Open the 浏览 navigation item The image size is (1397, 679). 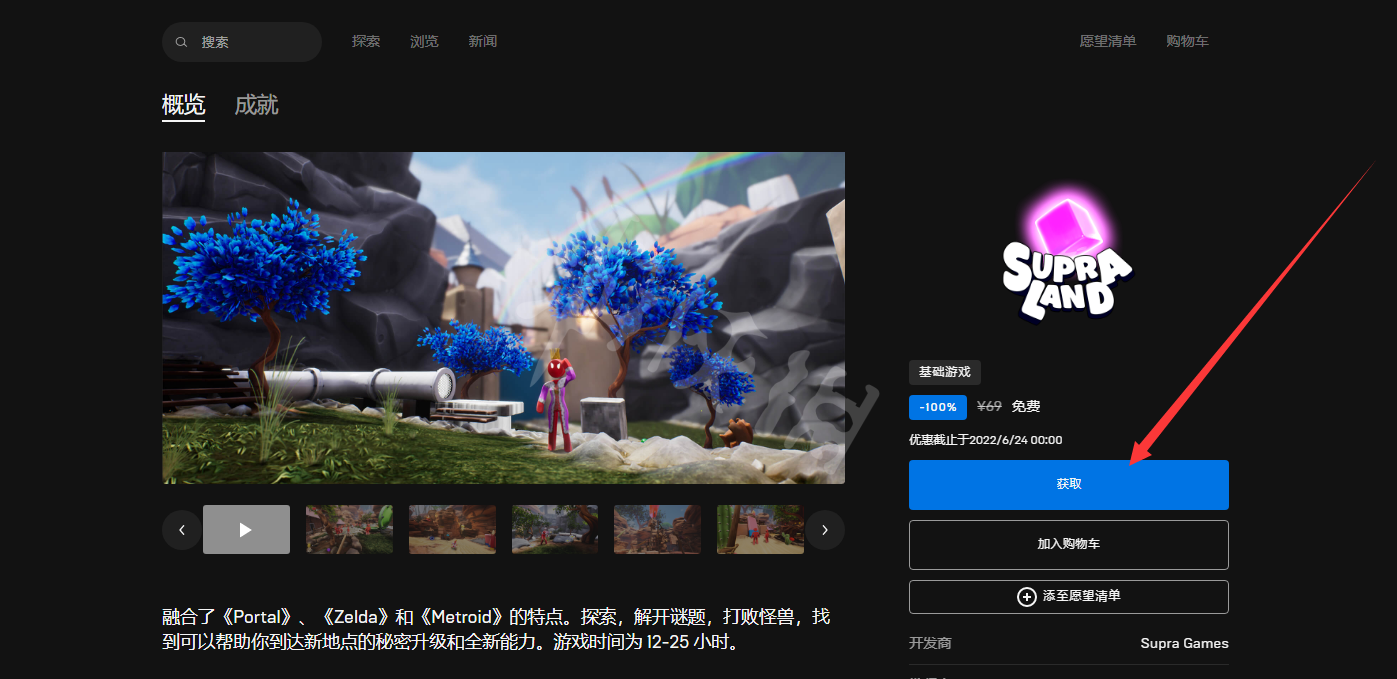[x=424, y=41]
